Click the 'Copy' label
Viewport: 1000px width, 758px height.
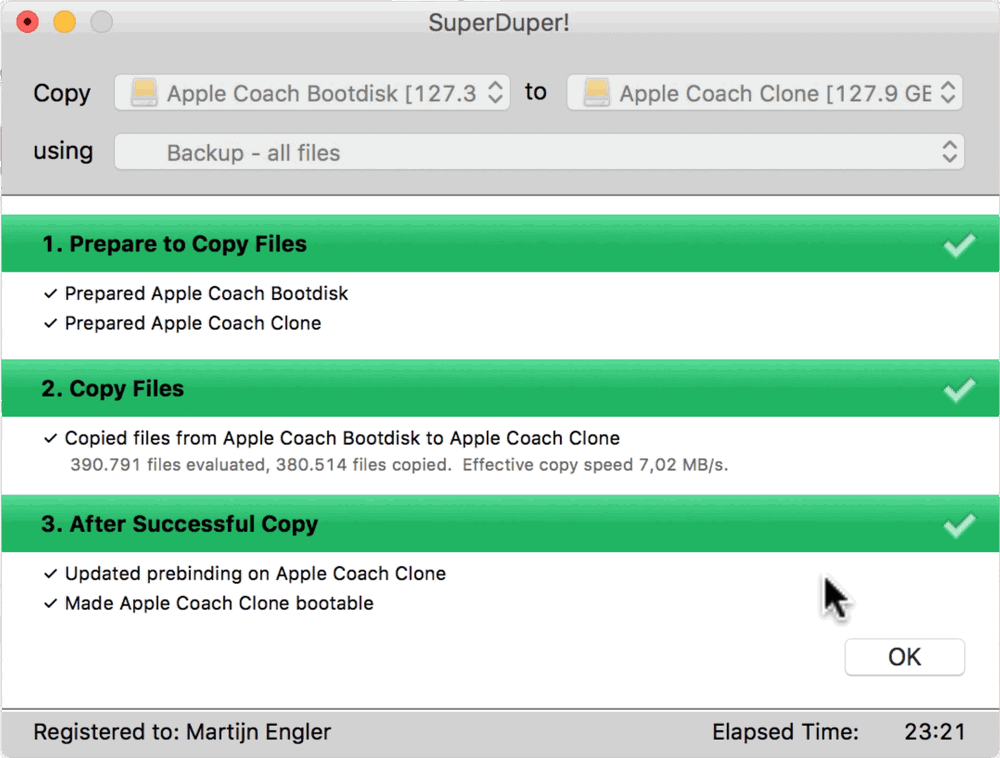click(62, 93)
